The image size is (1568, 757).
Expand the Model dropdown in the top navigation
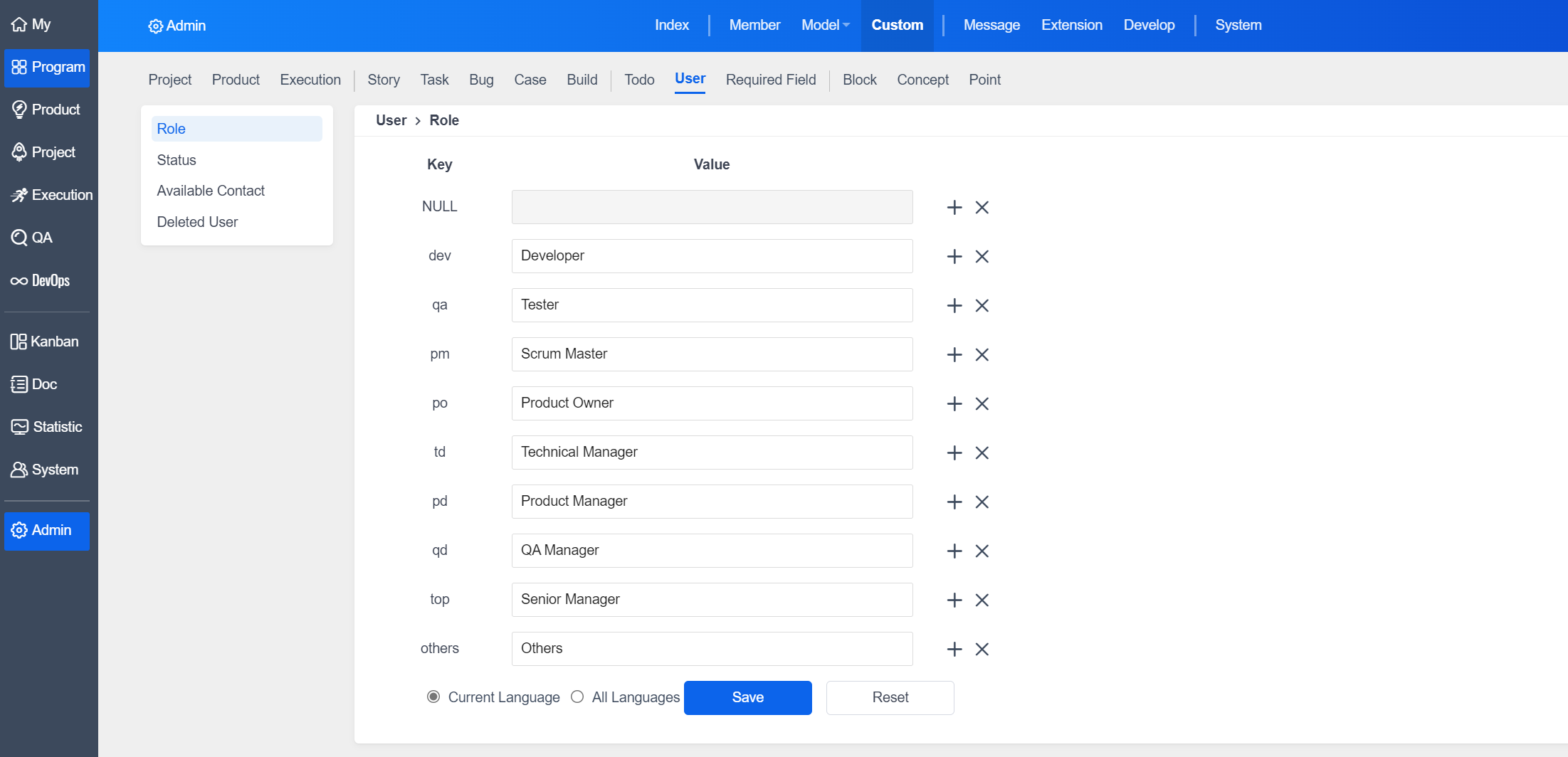826,25
